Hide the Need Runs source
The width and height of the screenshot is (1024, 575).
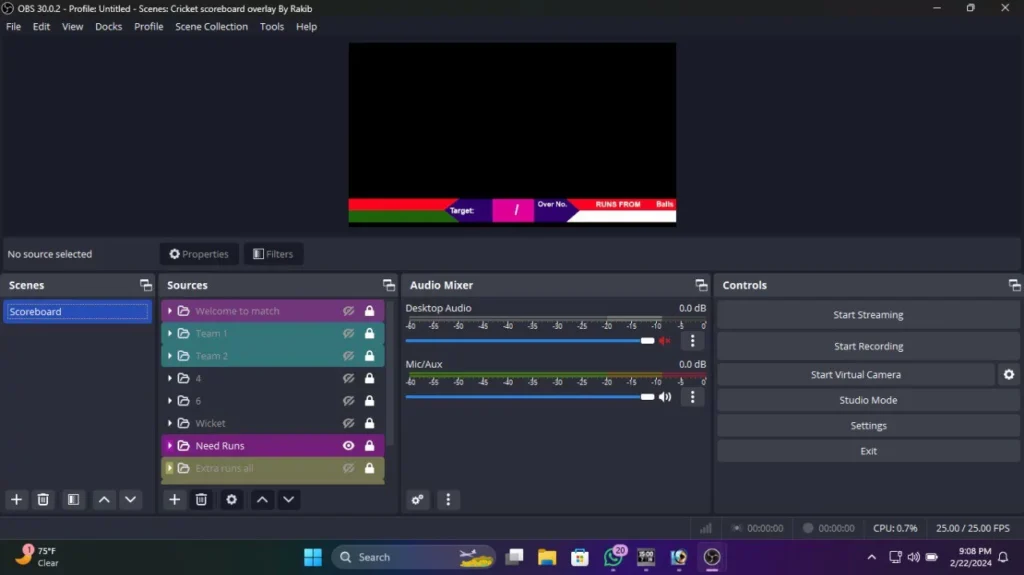[x=349, y=446]
